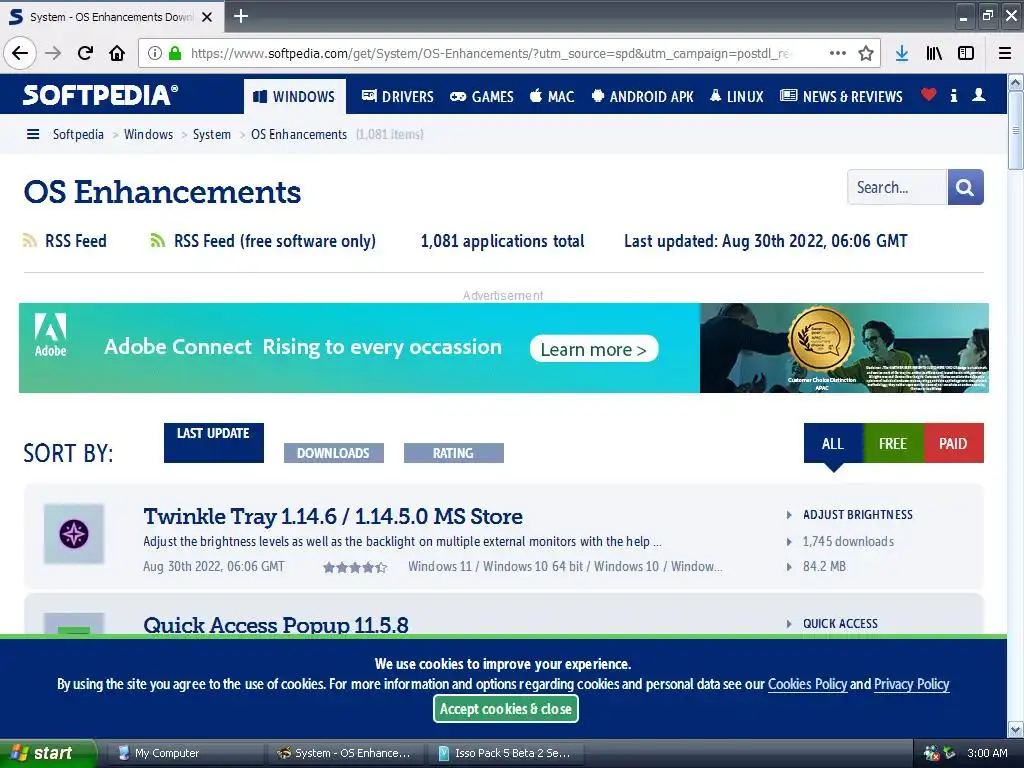This screenshot has height=768, width=1024.
Task: Switch to My Computer taskbar item
Action: coord(184,753)
